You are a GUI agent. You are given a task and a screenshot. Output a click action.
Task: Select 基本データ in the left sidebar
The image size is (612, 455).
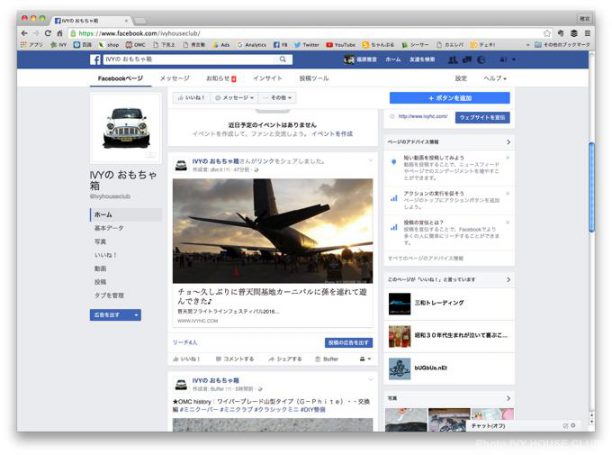109,228
